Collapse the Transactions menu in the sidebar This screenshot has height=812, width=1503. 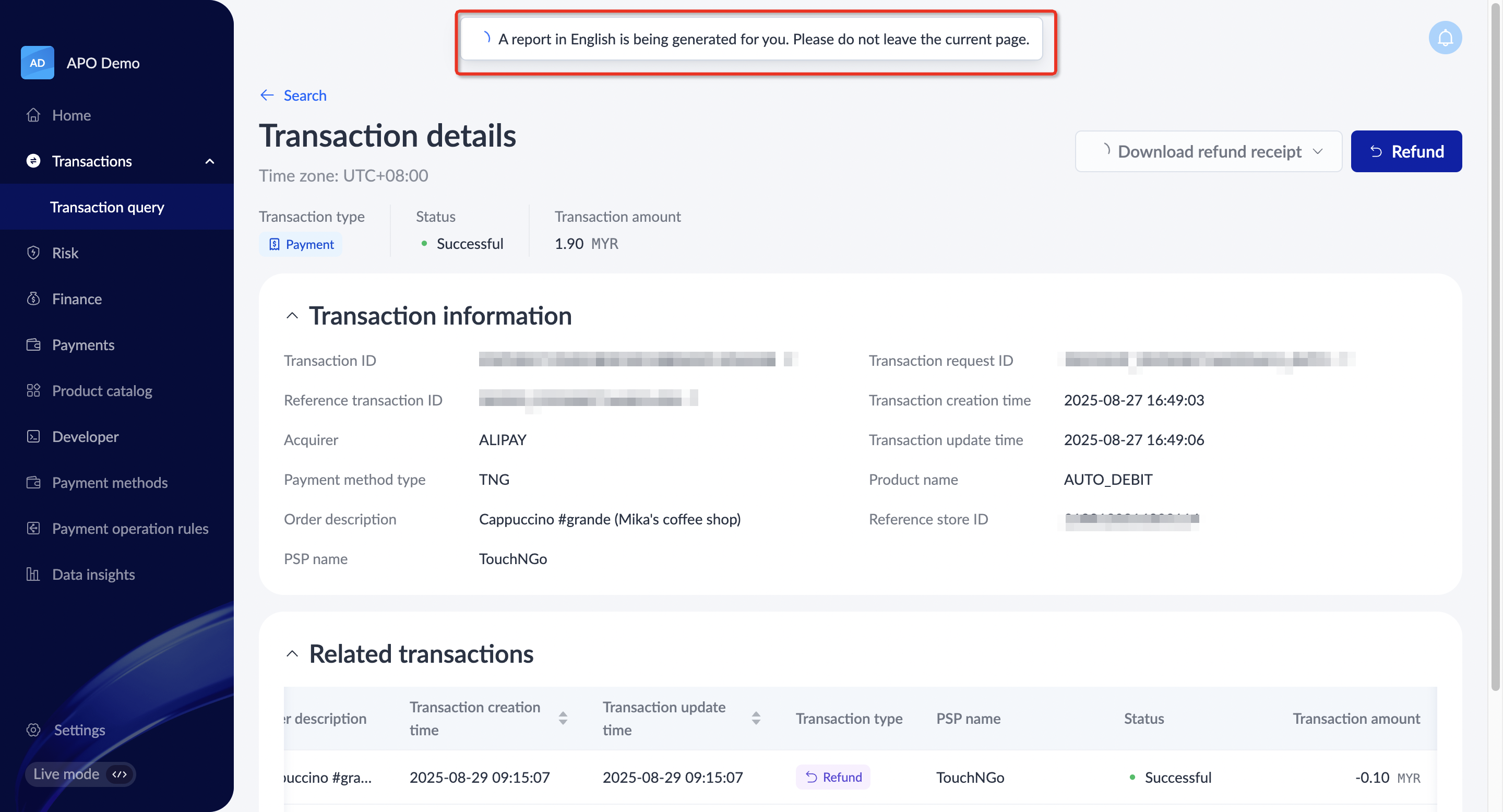tap(209, 161)
